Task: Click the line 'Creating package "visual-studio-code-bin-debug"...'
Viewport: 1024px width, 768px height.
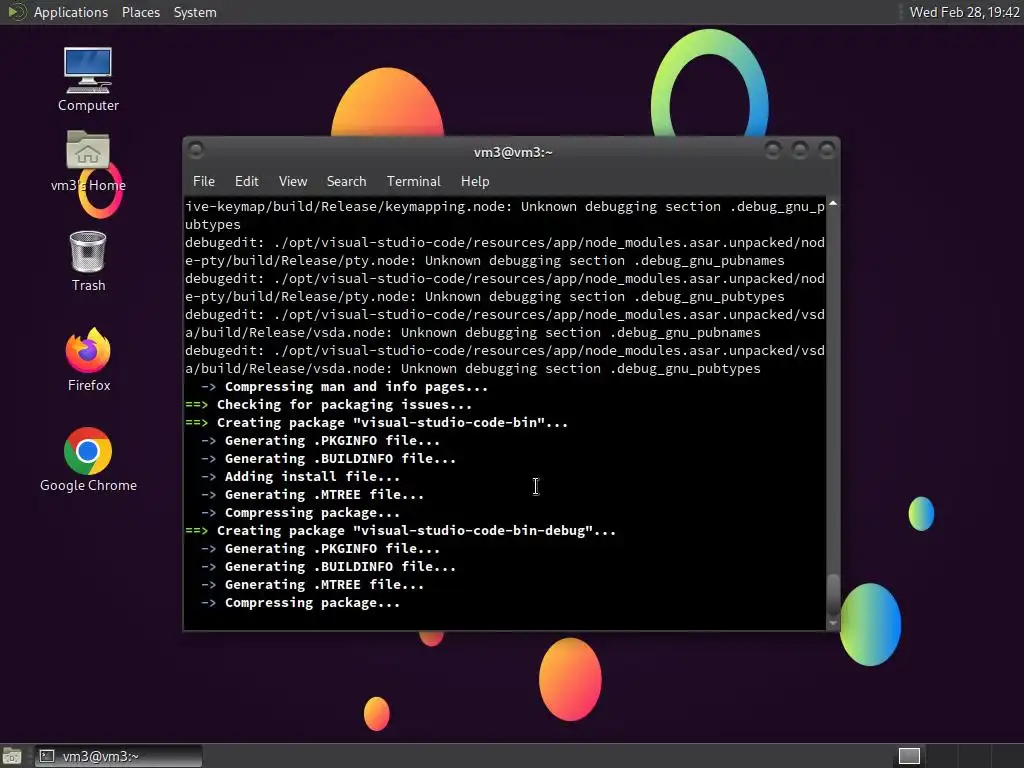Action: 400,530
